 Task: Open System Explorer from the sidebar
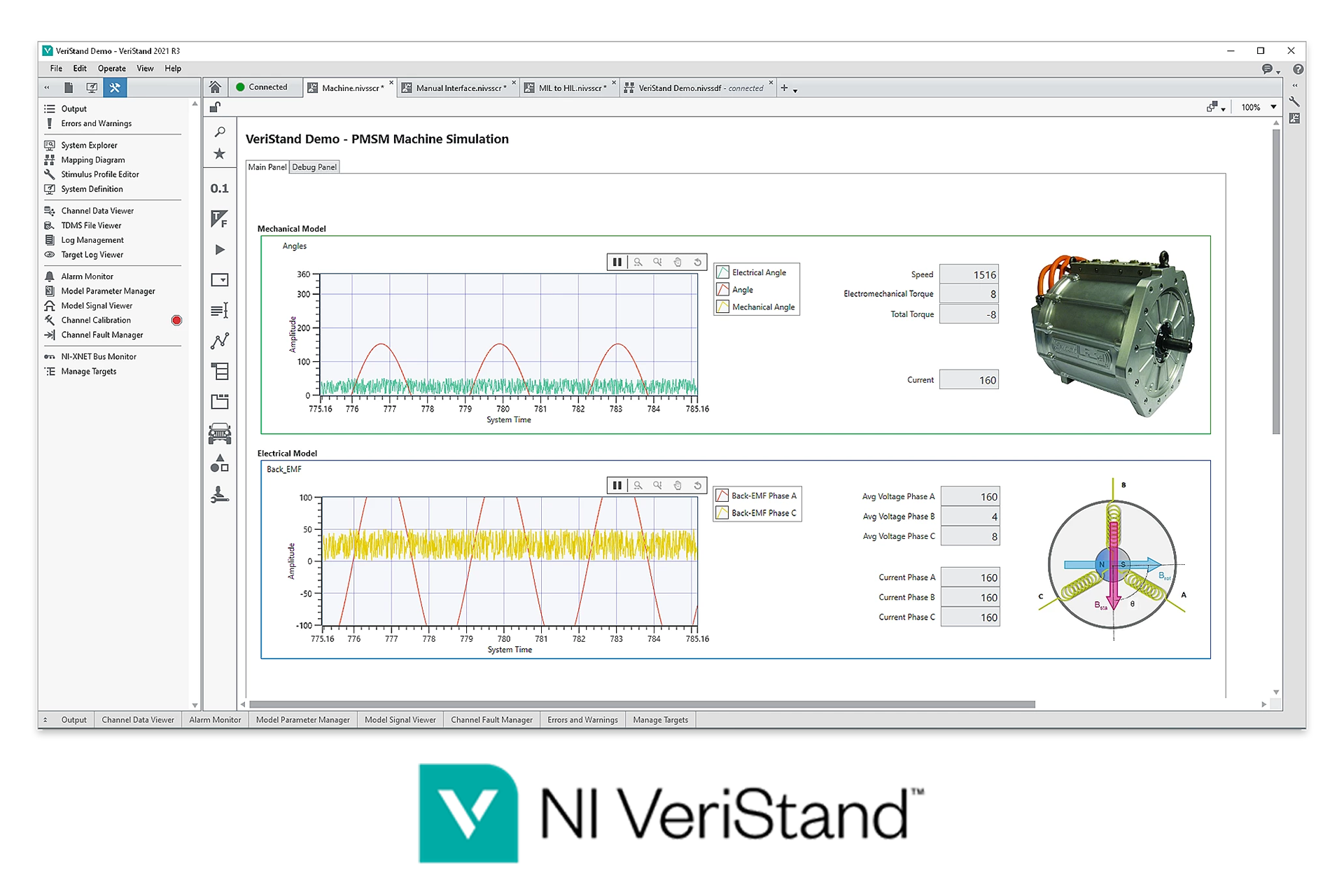89,145
